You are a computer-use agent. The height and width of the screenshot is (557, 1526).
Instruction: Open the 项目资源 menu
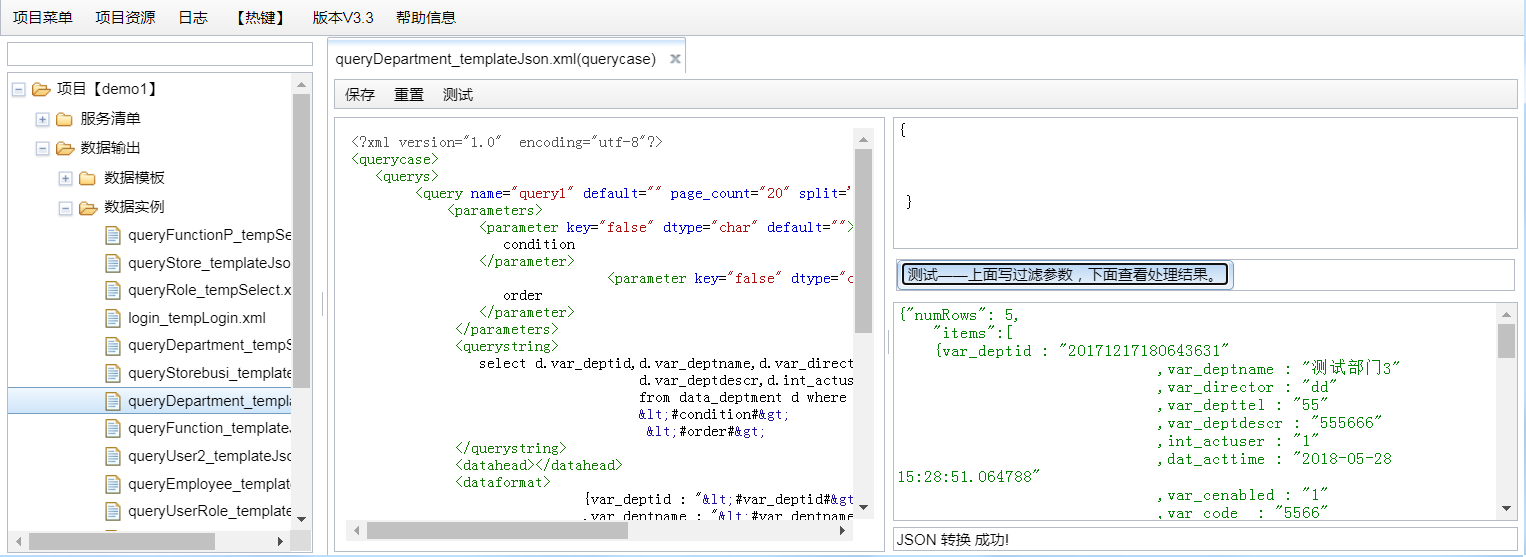click(x=125, y=17)
